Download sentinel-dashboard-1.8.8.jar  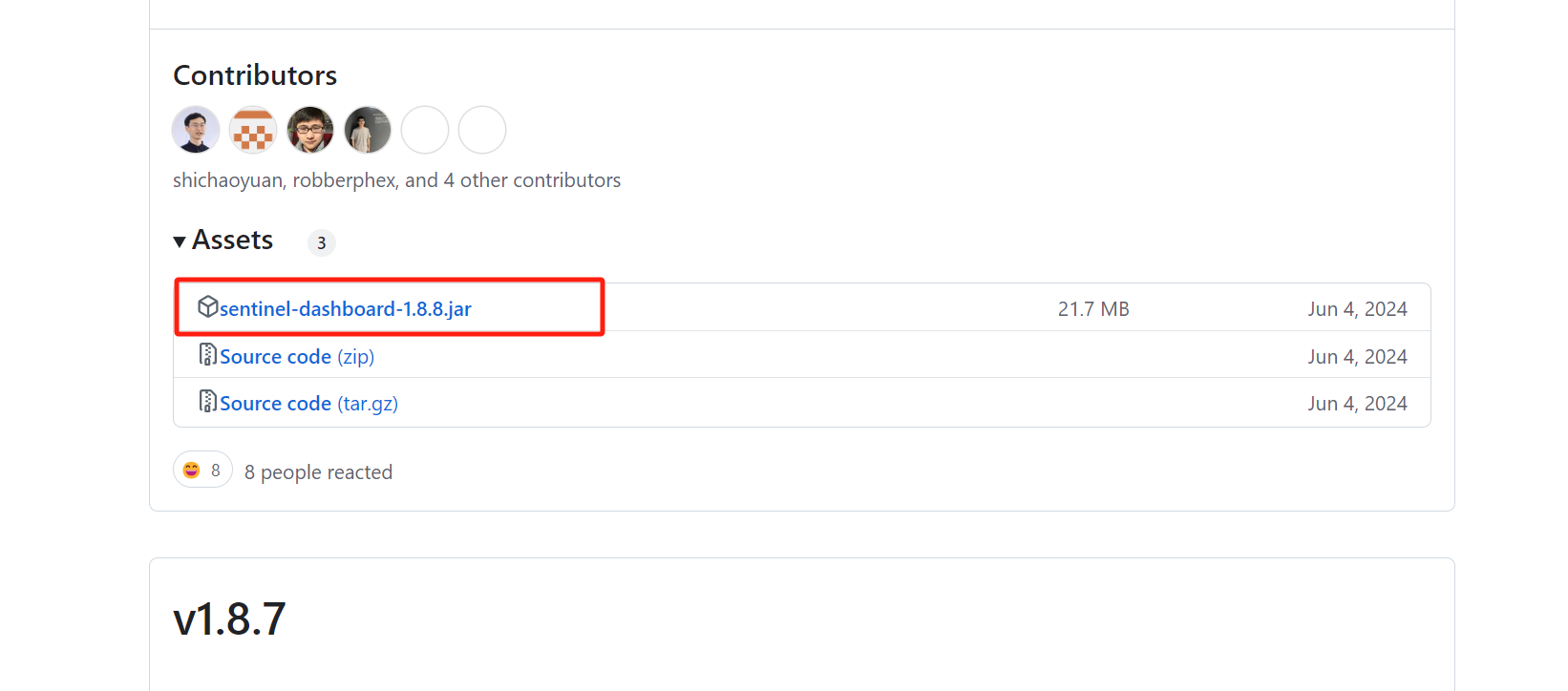346,309
